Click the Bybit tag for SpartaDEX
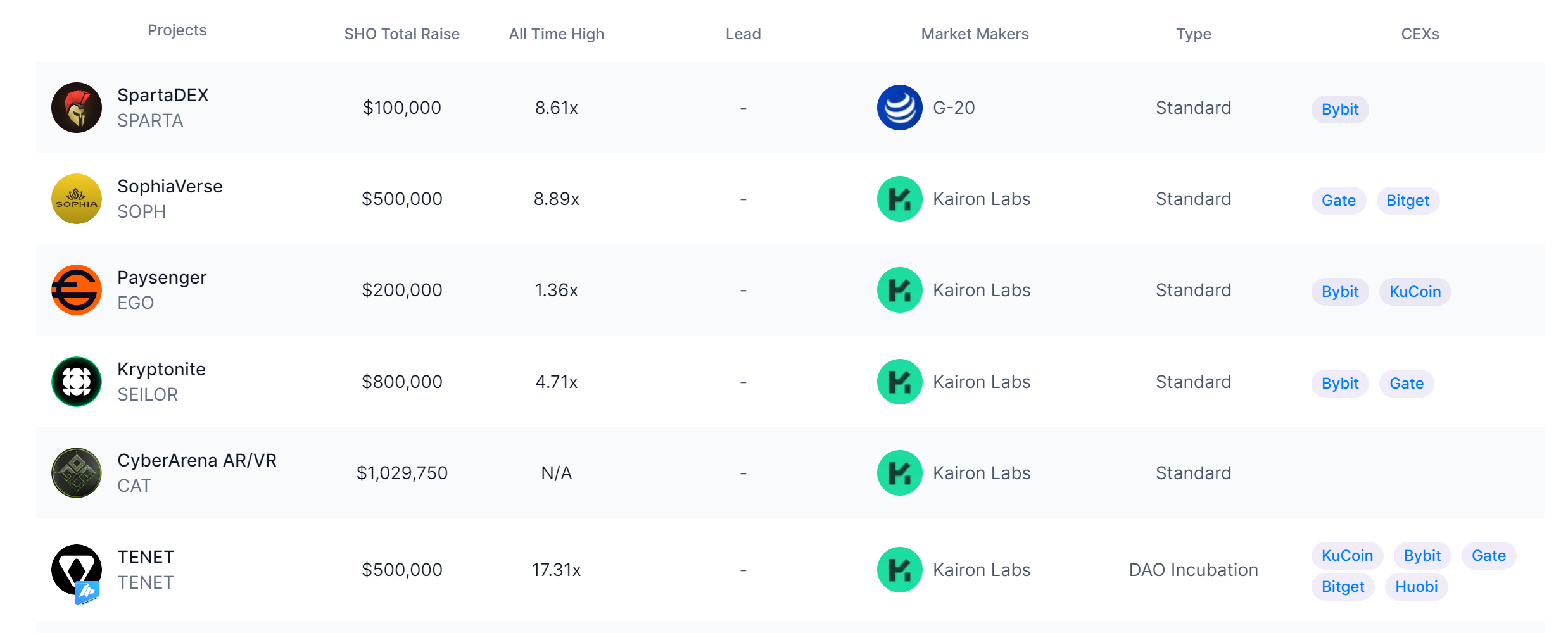 1339,110
